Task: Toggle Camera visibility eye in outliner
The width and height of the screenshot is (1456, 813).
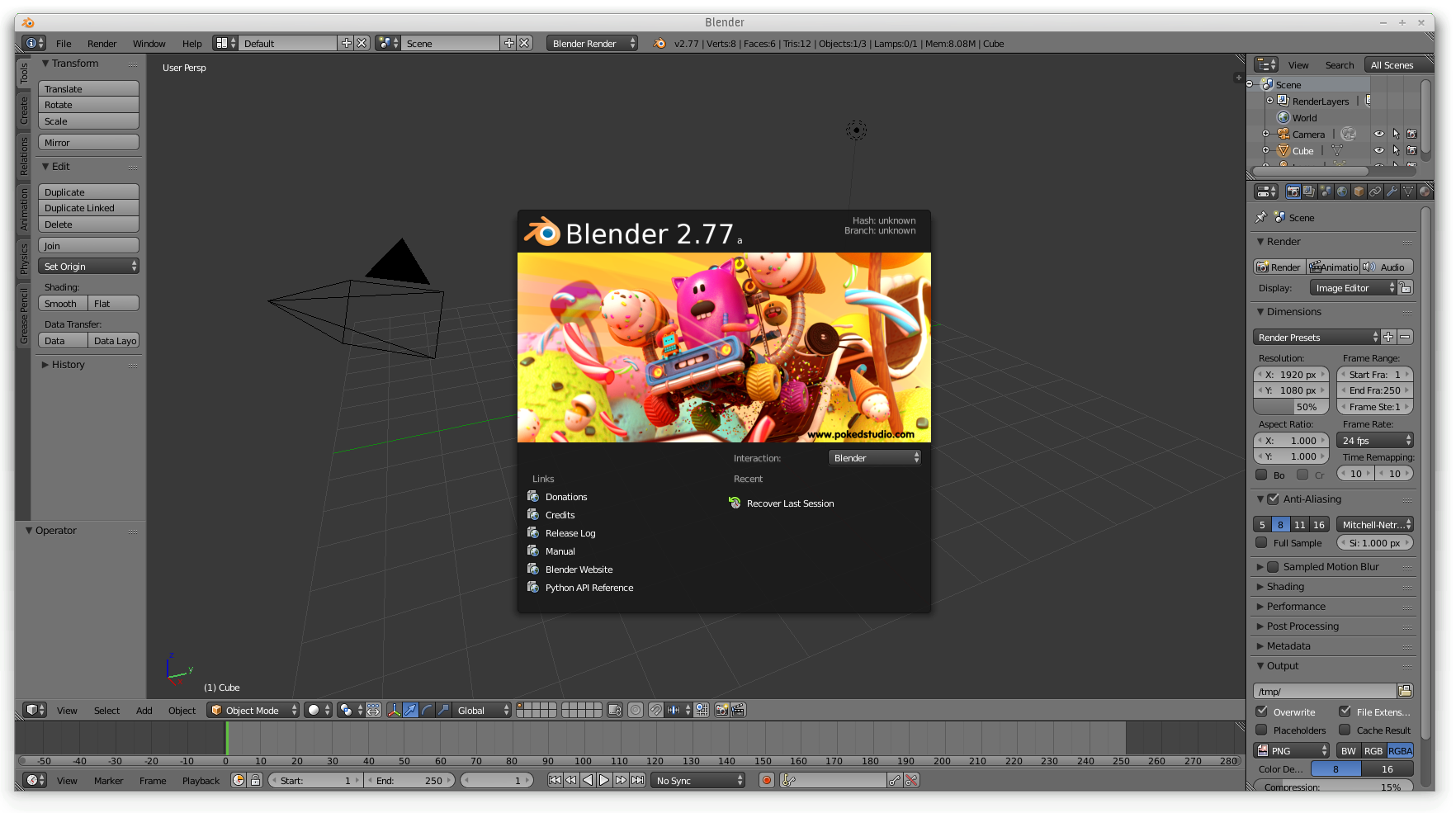Action: pos(1378,134)
